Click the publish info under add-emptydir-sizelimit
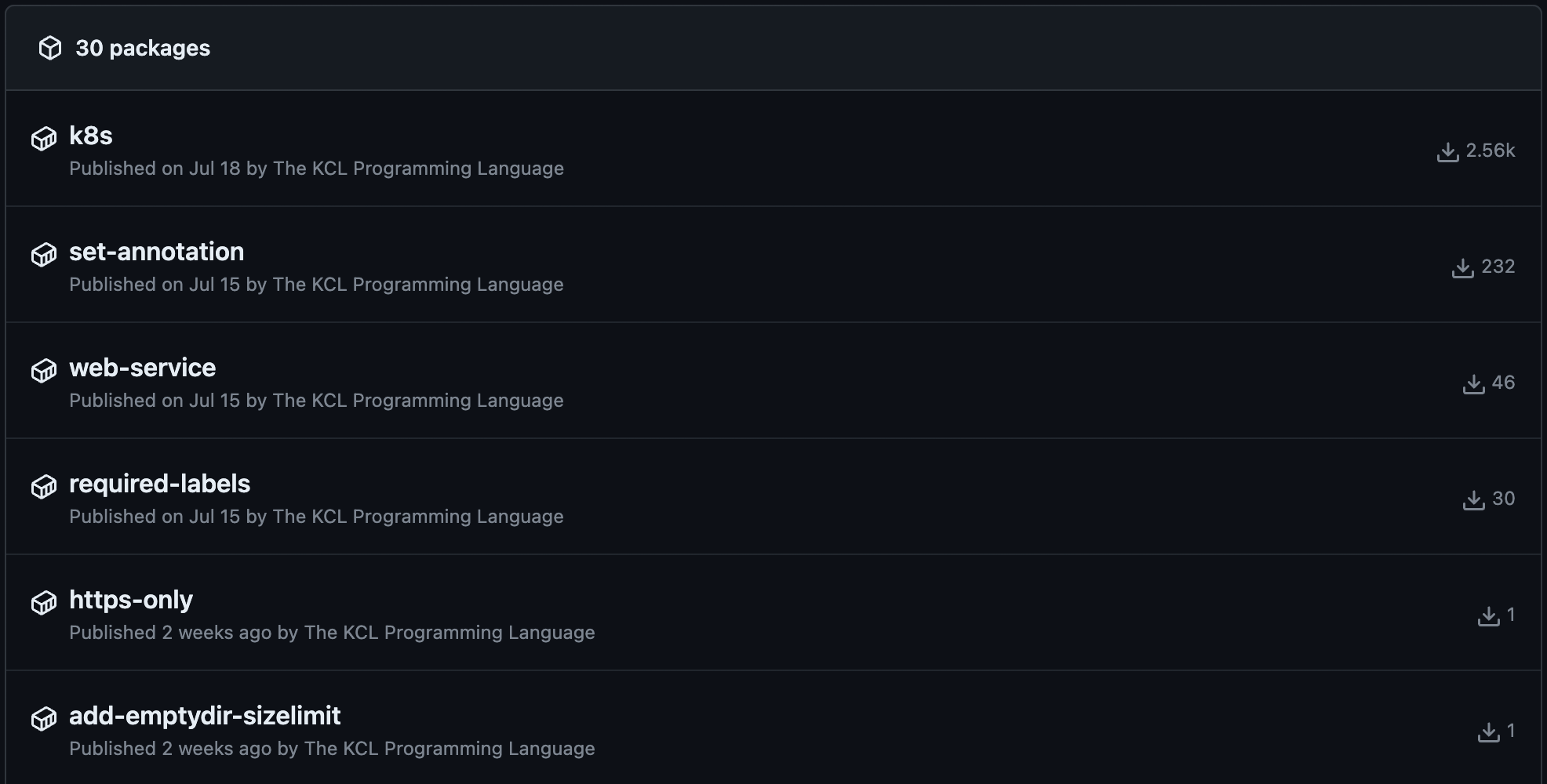The width and height of the screenshot is (1547, 784). pyautogui.click(x=333, y=749)
